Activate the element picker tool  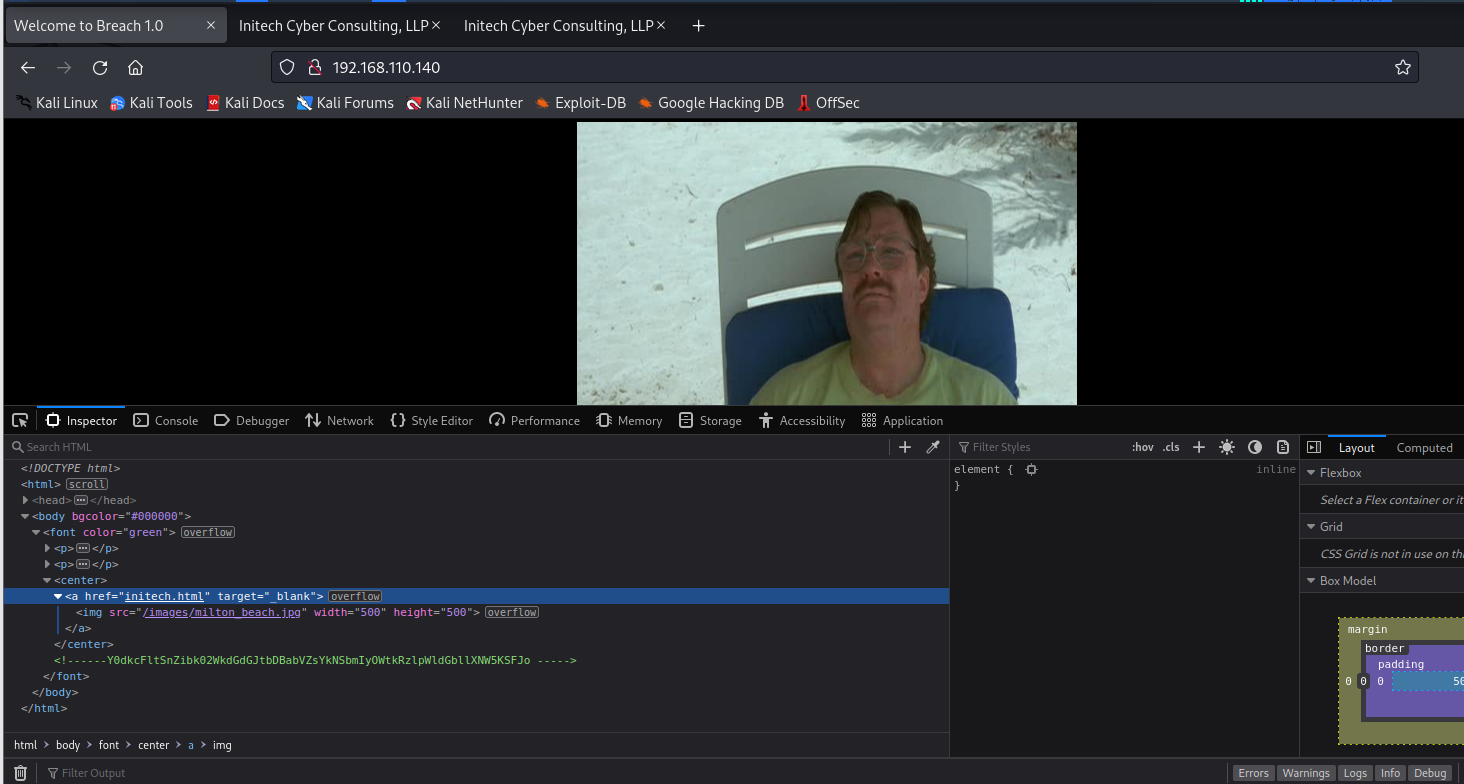(20, 421)
